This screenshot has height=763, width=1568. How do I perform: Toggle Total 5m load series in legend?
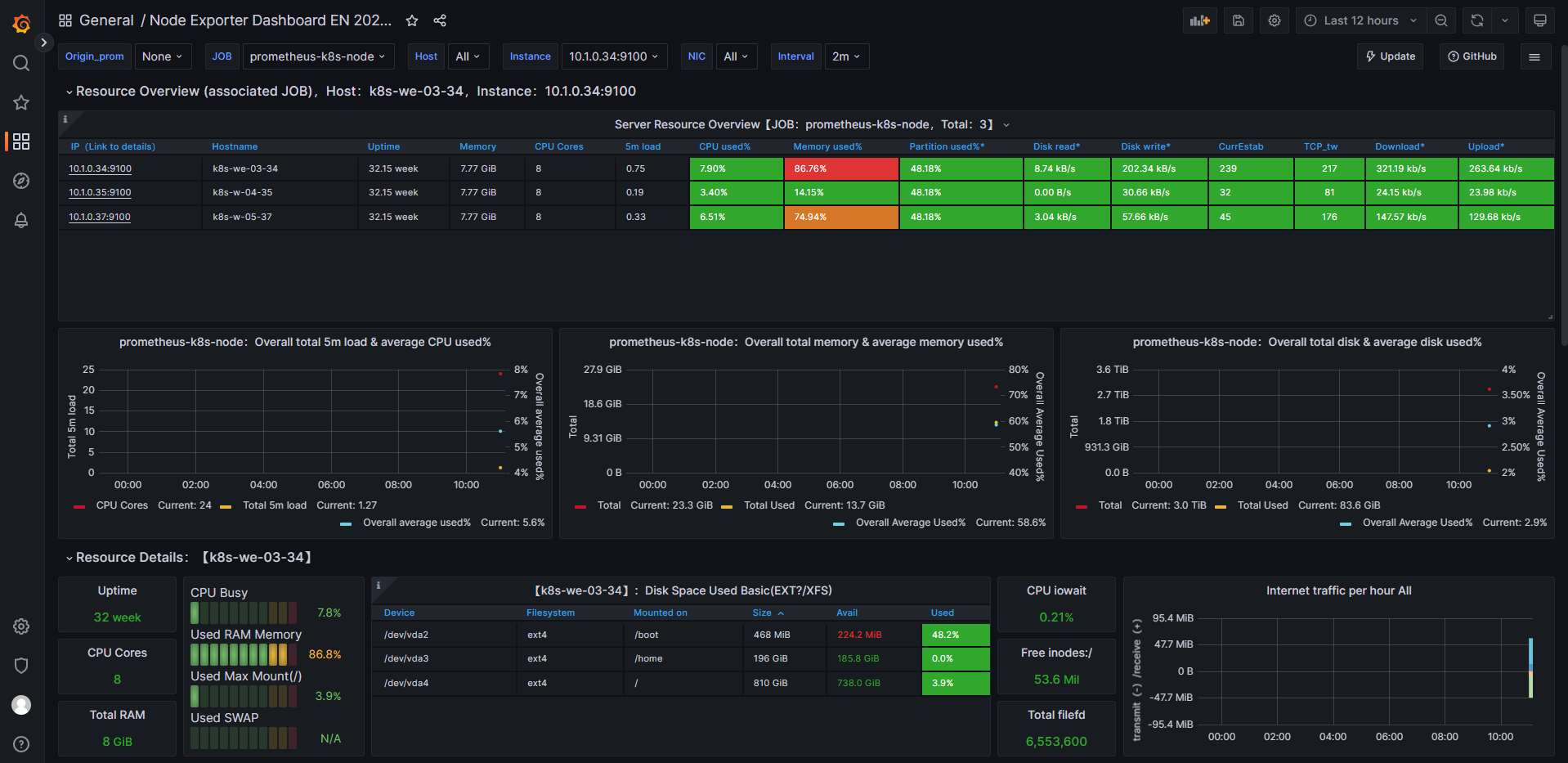pos(275,505)
